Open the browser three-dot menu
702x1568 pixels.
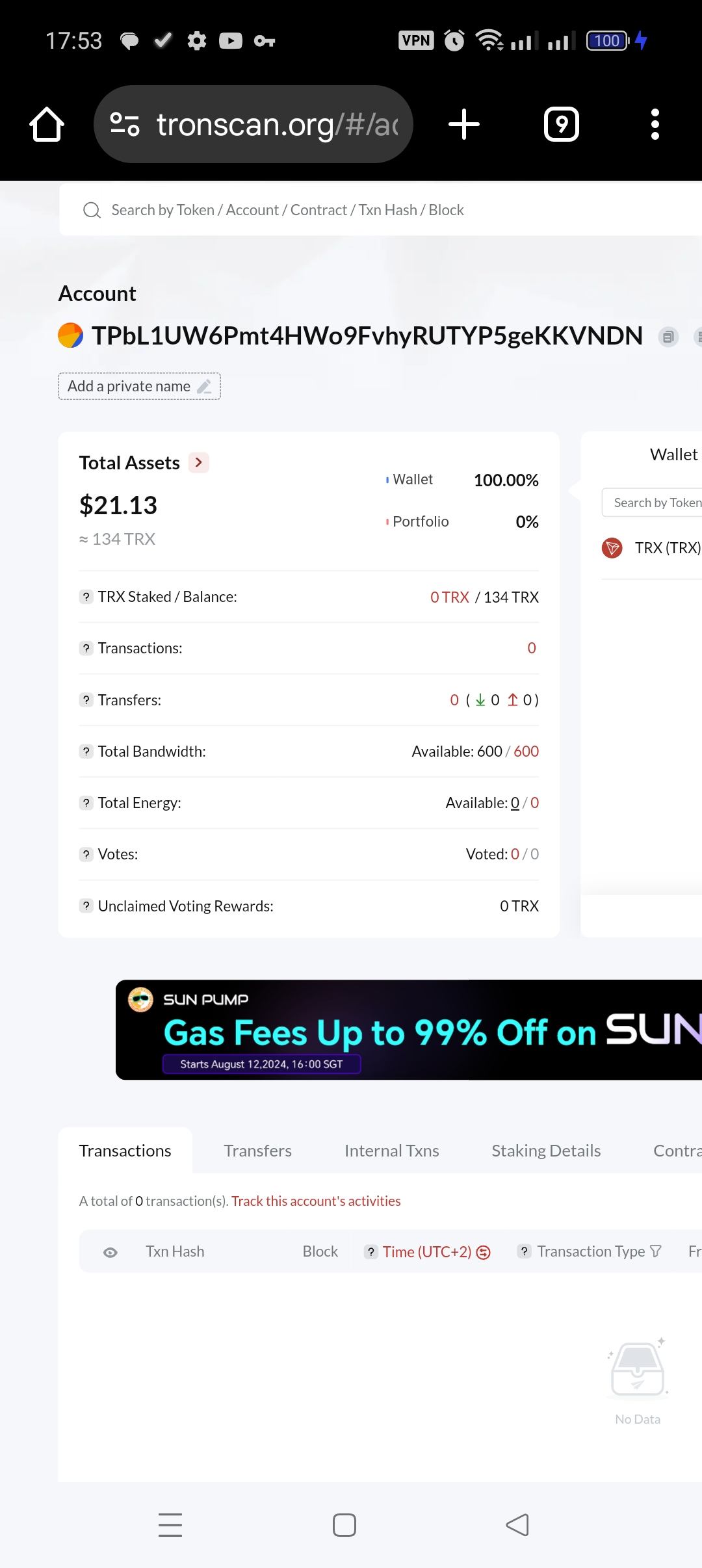[x=655, y=124]
